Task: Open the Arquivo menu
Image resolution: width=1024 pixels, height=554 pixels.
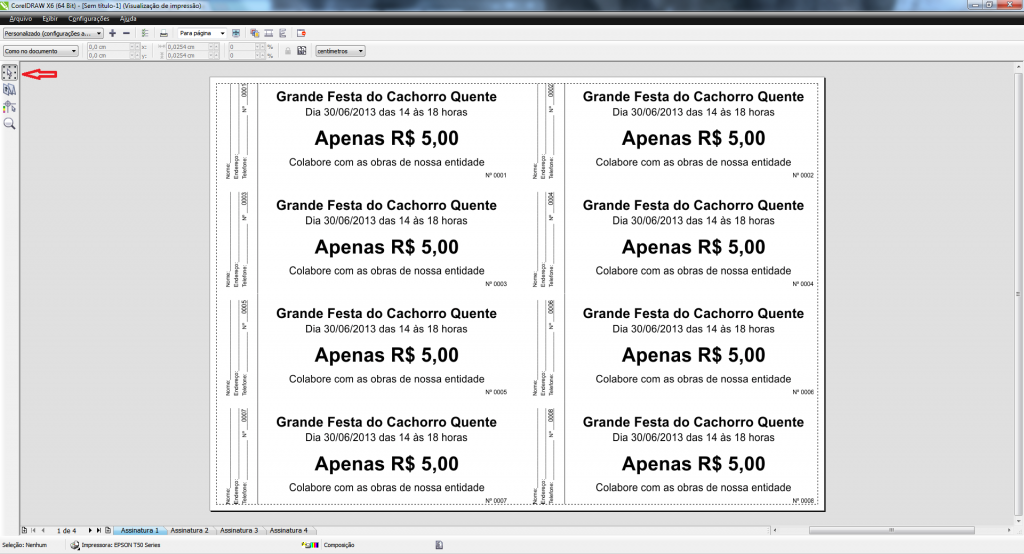Action: click(20, 18)
